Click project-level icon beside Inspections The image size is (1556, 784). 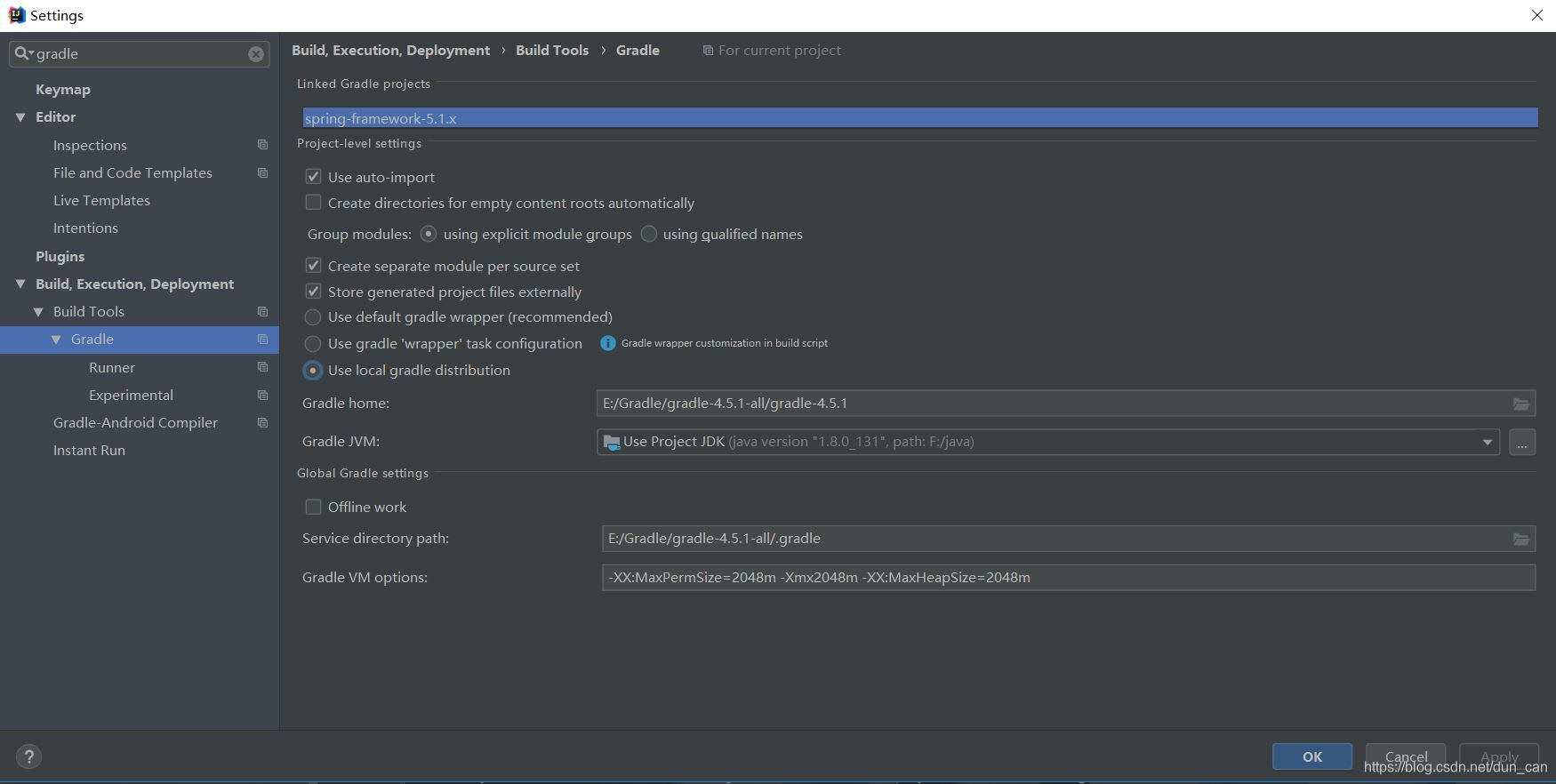[x=262, y=145]
